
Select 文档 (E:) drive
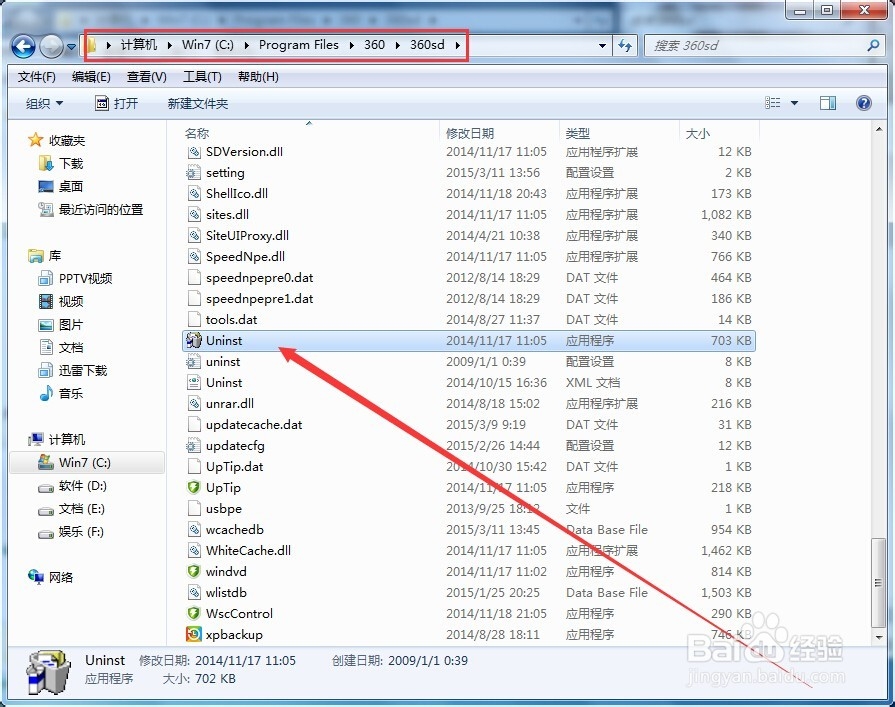71,508
